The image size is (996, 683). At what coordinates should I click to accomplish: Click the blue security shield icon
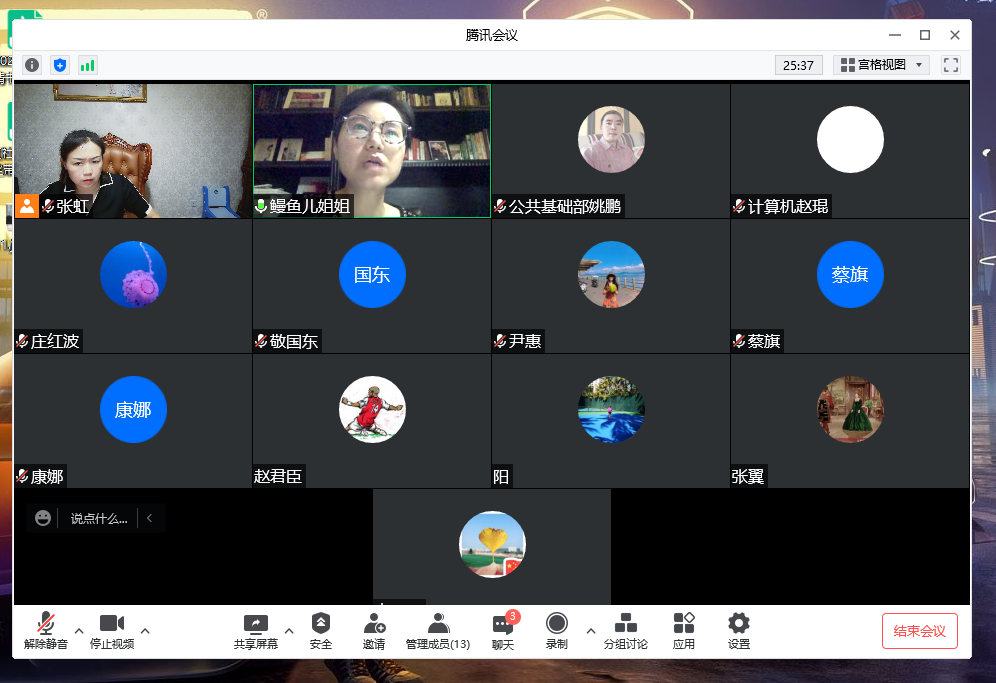(x=60, y=65)
